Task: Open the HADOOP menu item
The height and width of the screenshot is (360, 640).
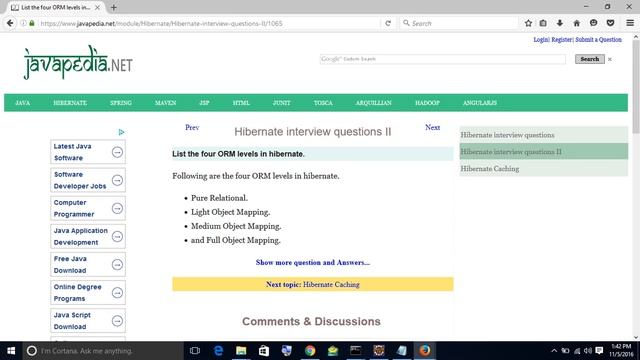Action: pyautogui.click(x=427, y=103)
